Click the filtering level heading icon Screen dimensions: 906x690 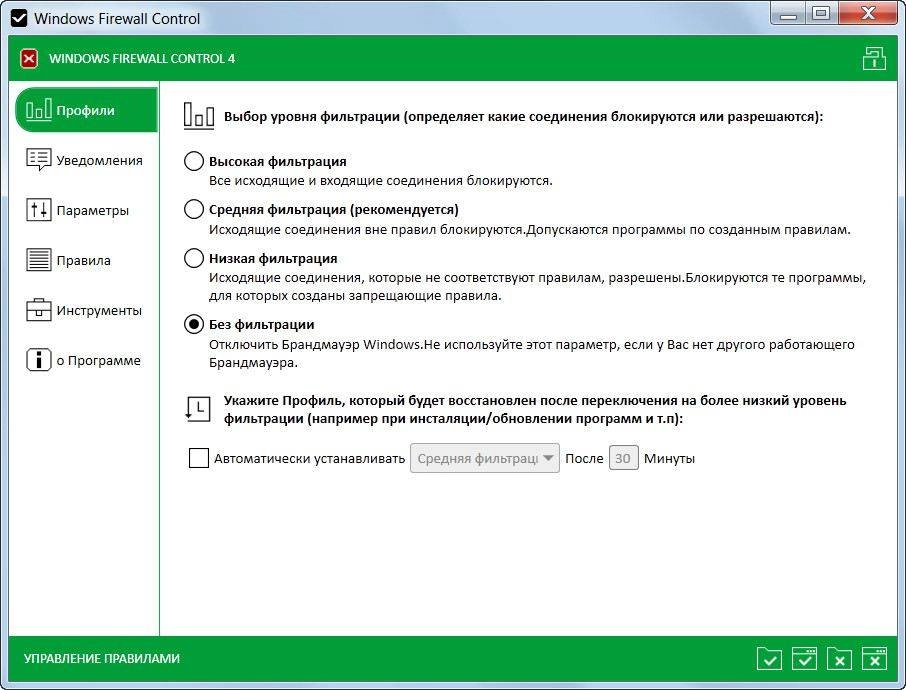[199, 116]
